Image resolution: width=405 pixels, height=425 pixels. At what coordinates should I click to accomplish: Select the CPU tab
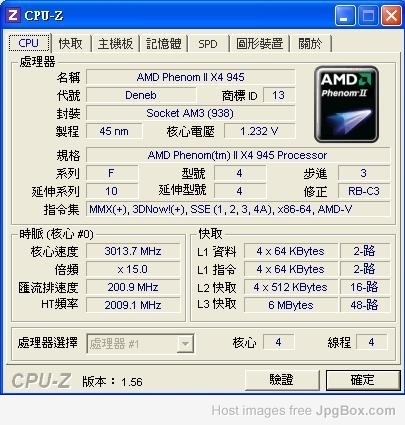click(x=29, y=43)
